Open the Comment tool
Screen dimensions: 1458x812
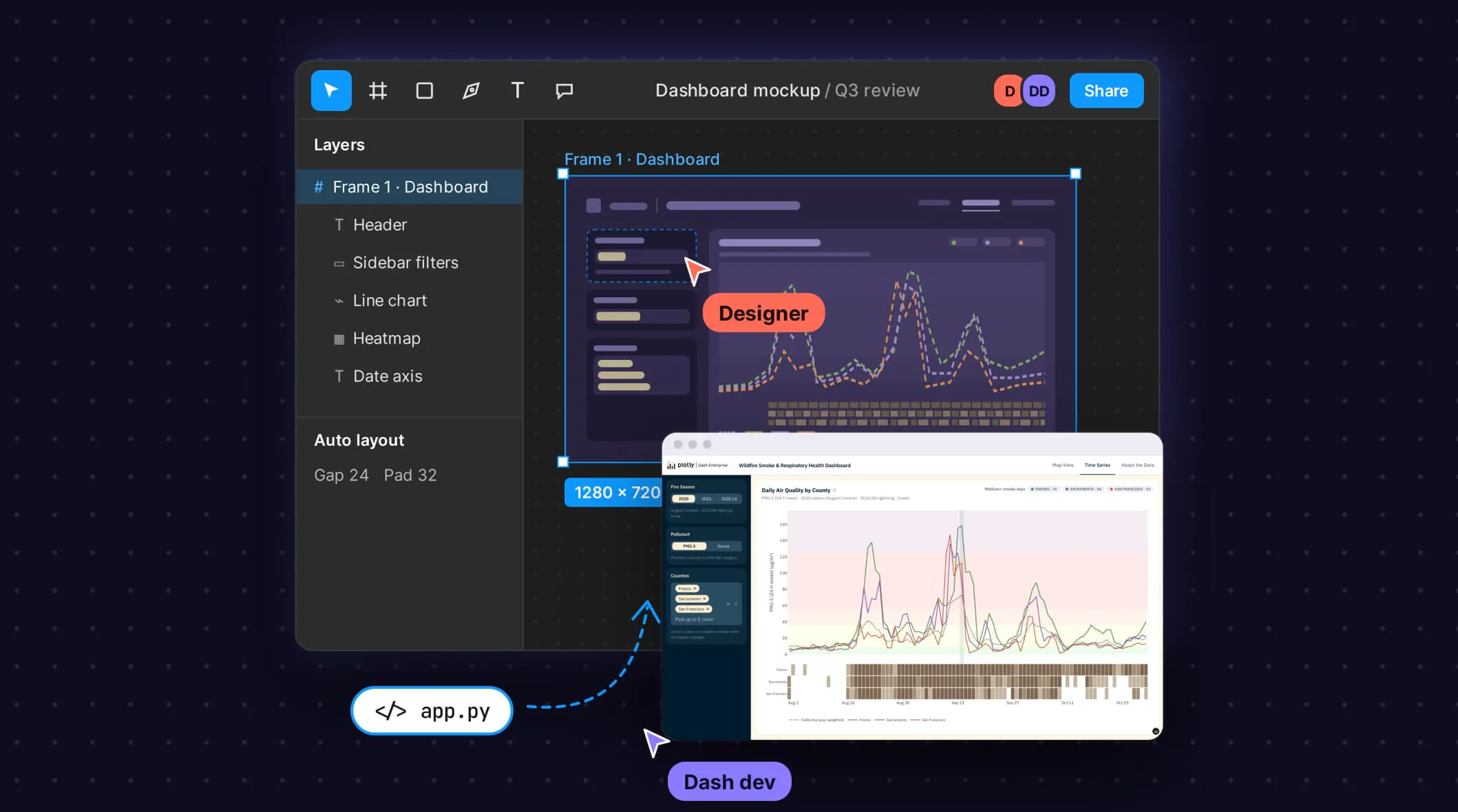tap(564, 90)
